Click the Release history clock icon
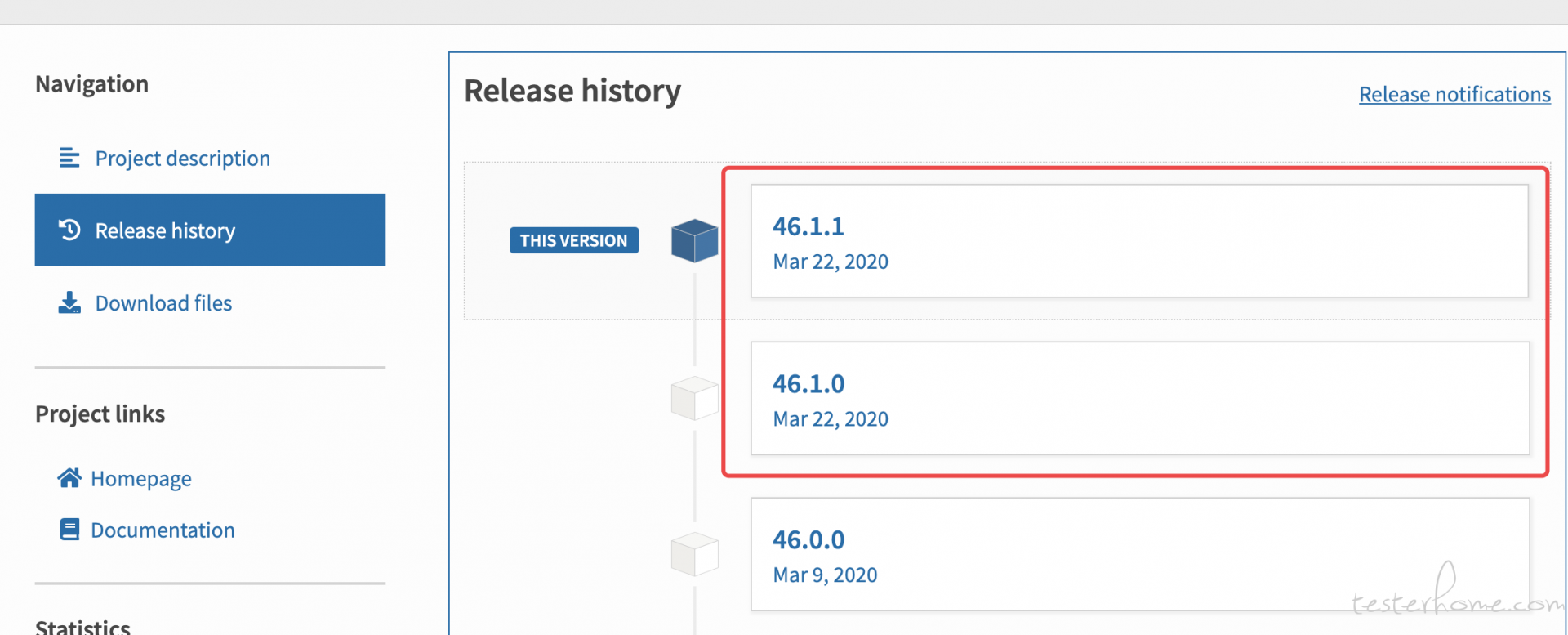The image size is (1568, 635). [69, 230]
